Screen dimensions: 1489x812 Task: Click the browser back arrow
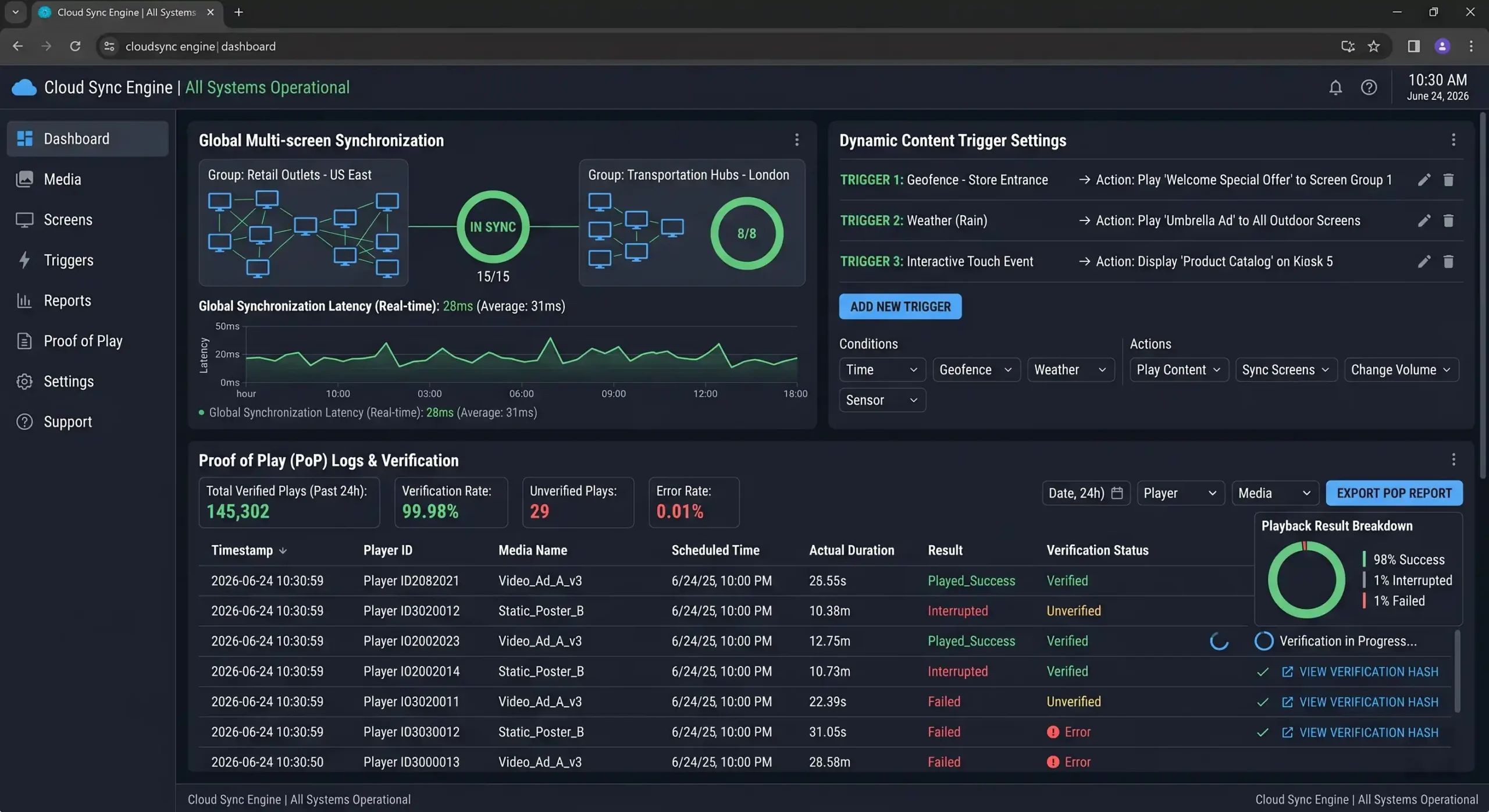tap(18, 47)
